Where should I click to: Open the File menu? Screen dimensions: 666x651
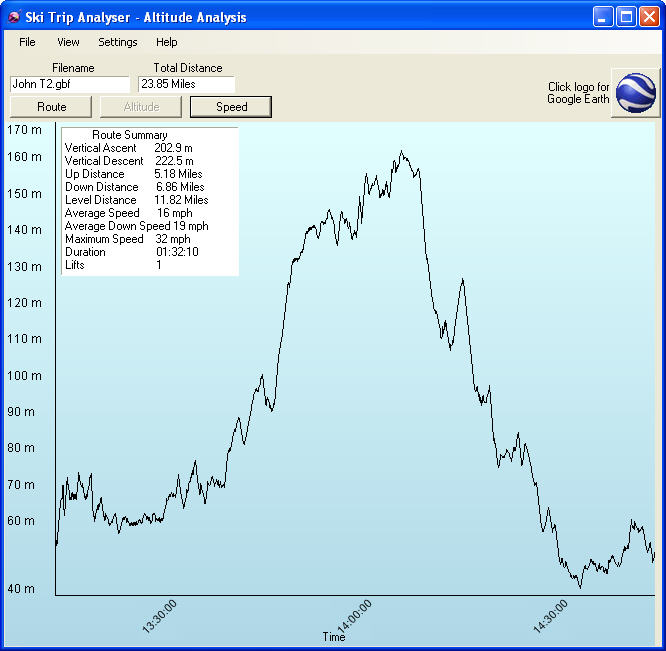[x=27, y=42]
